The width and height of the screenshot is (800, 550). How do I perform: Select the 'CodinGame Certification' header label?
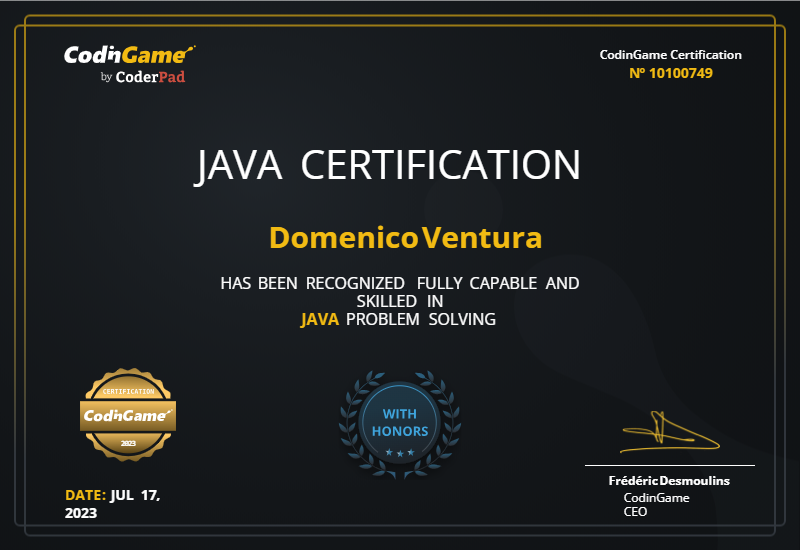tap(670, 55)
